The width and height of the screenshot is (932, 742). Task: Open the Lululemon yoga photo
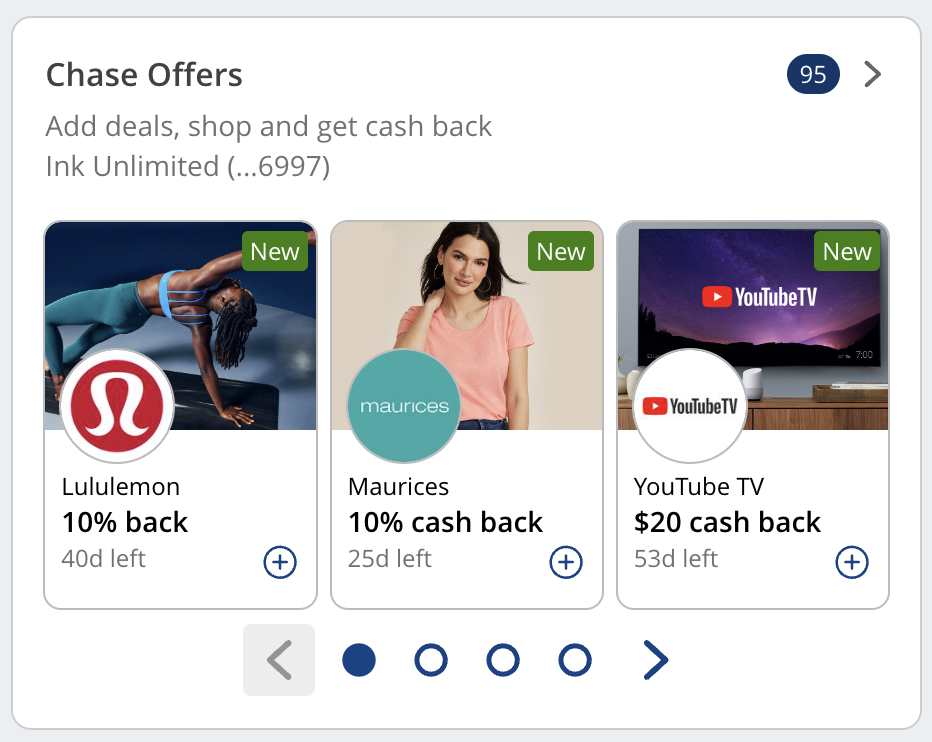point(181,326)
